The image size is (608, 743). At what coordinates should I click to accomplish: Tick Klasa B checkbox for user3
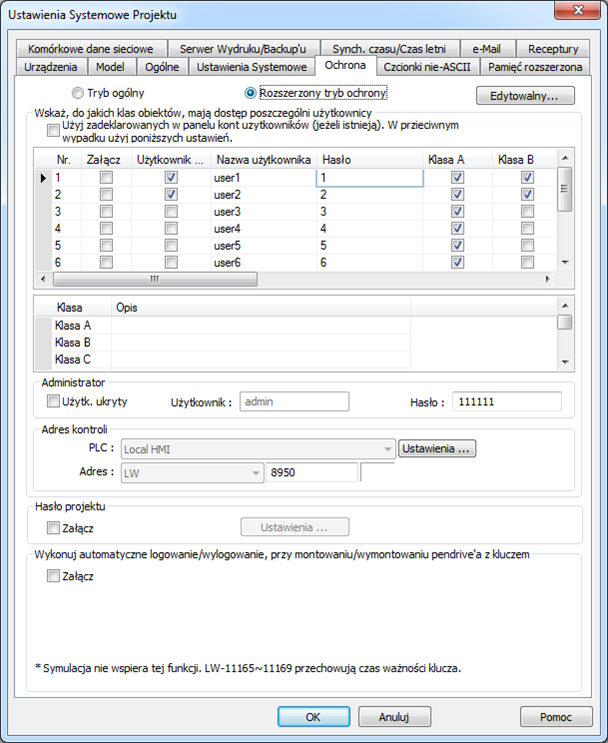(527, 211)
